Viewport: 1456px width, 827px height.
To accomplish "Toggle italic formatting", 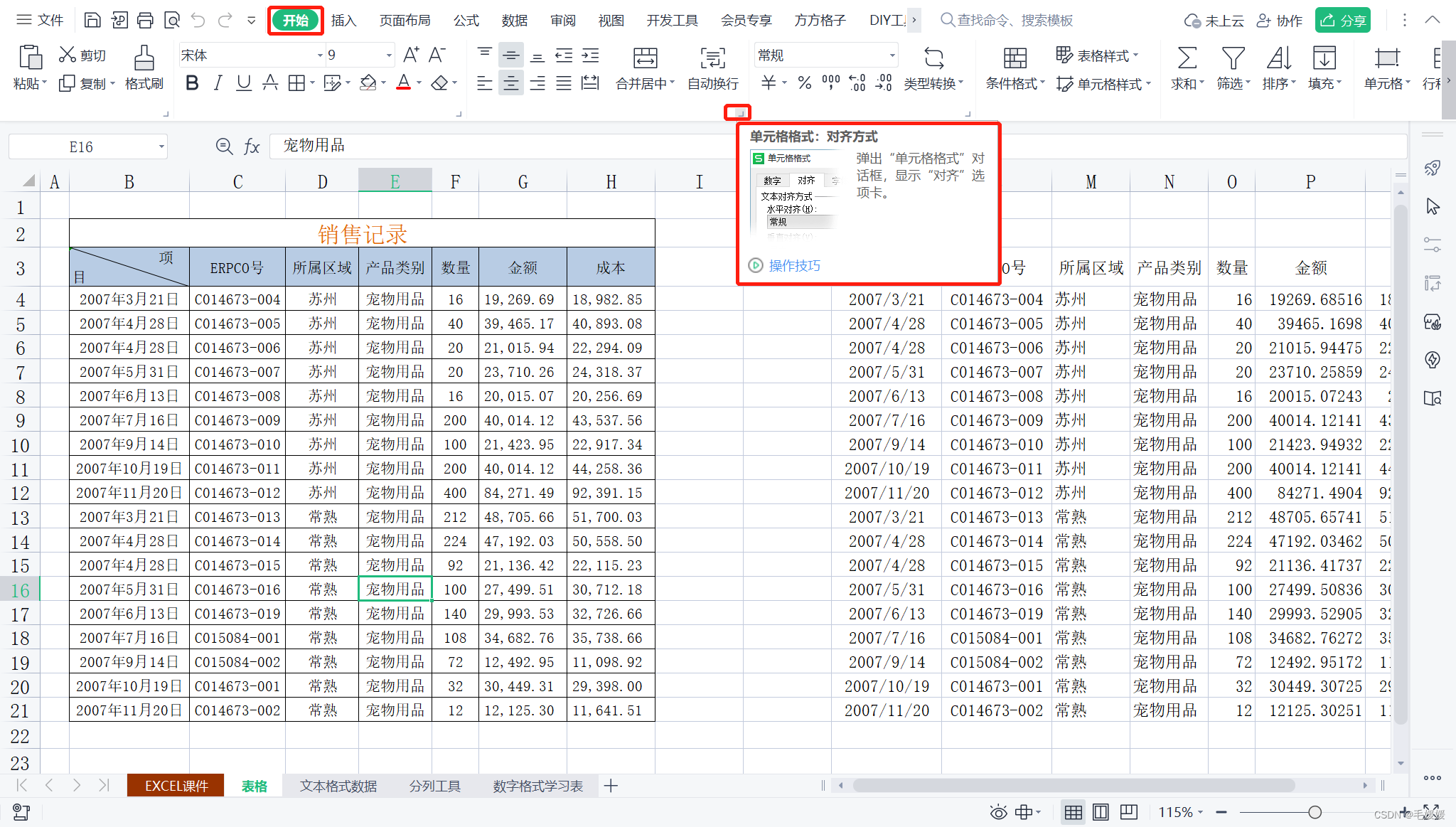I will pos(218,83).
